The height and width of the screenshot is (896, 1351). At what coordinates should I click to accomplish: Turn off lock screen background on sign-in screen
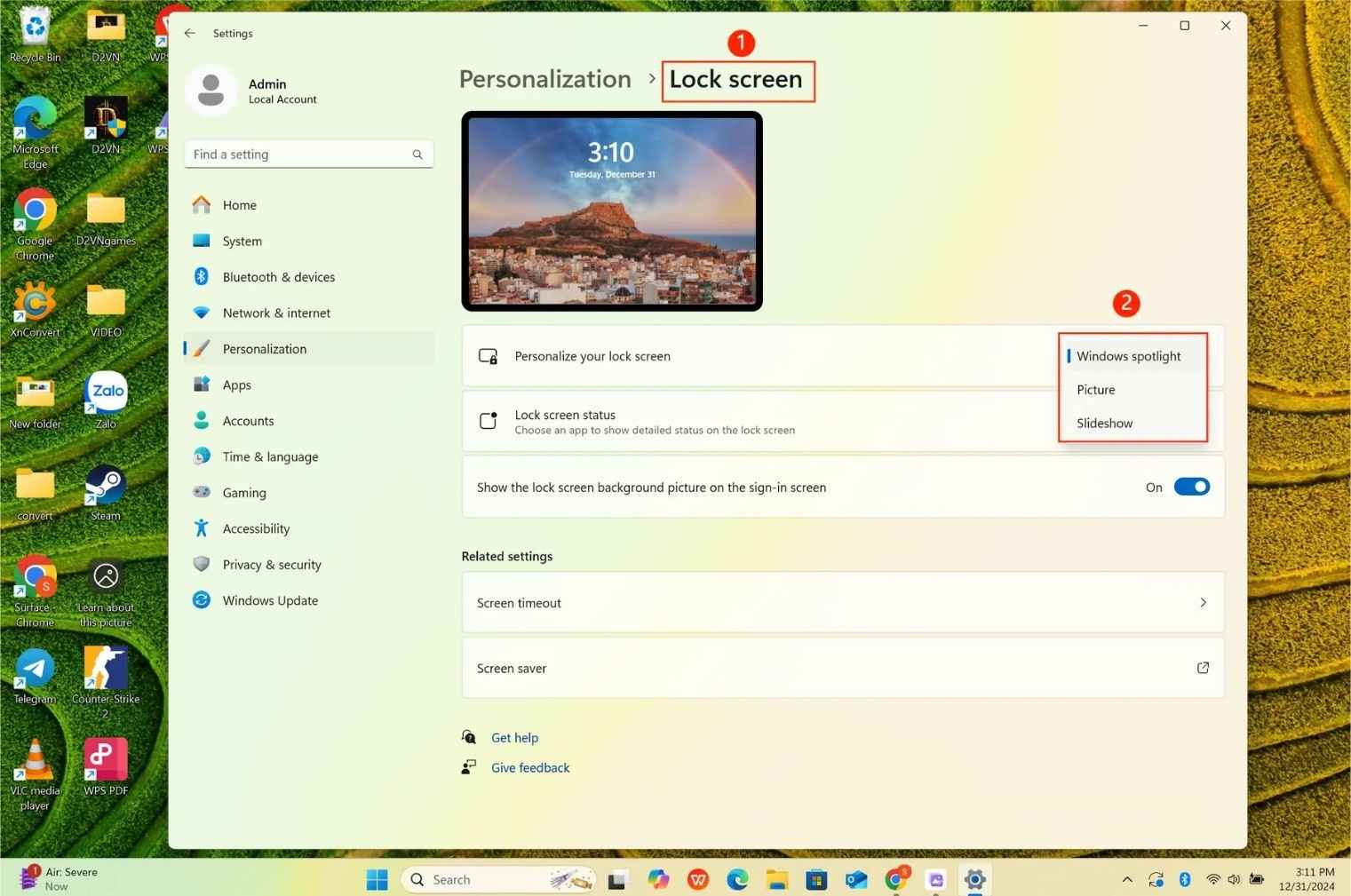tap(1191, 487)
